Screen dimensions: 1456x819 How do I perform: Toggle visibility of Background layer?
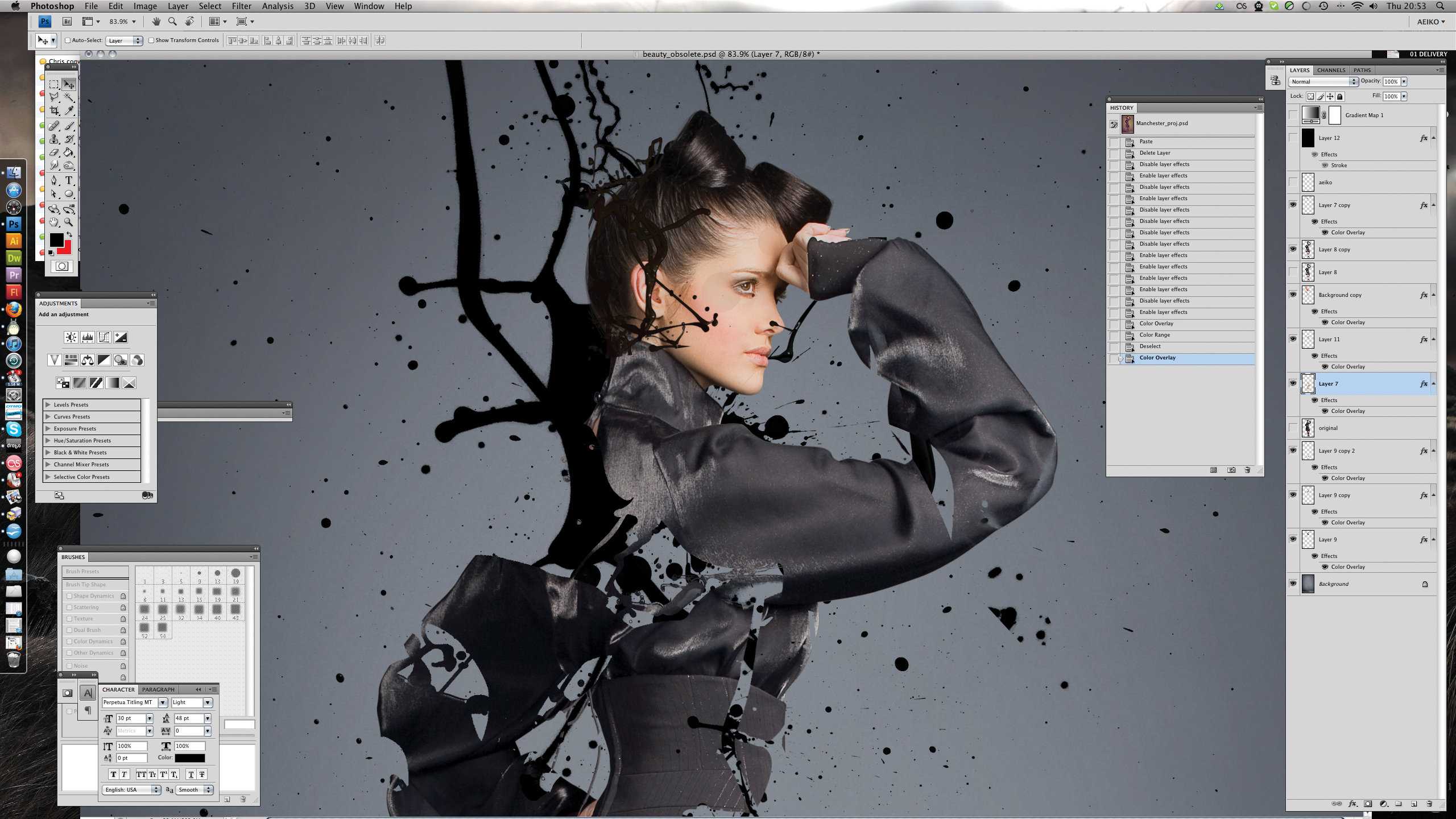(x=1291, y=583)
